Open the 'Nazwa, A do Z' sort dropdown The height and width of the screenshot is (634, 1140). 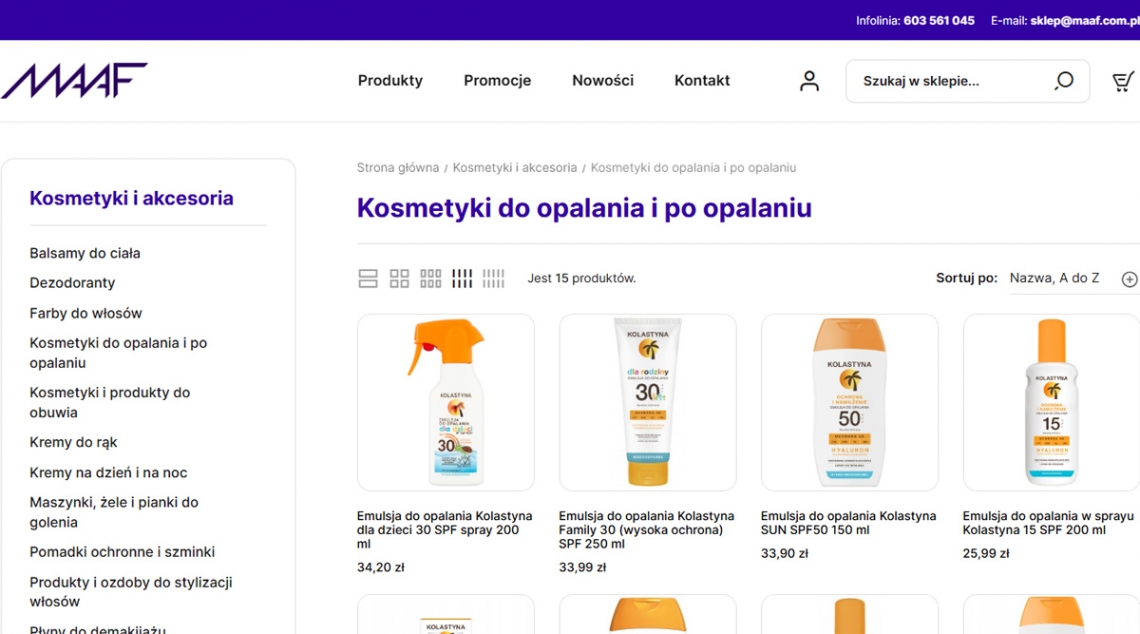coord(1054,278)
